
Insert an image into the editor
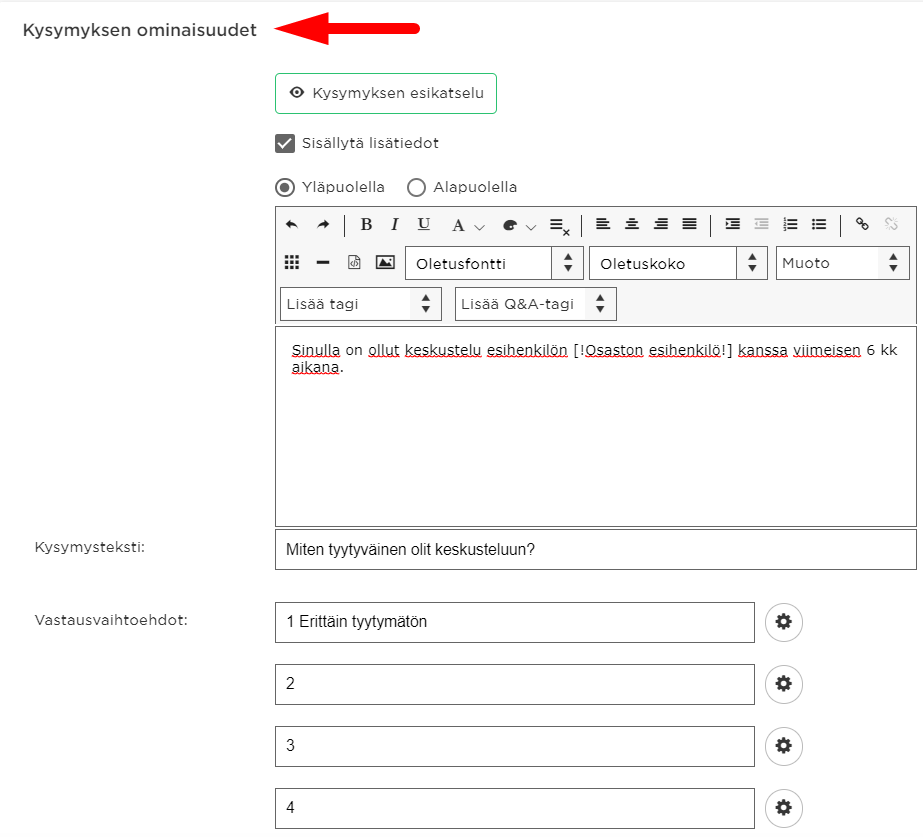click(x=385, y=263)
